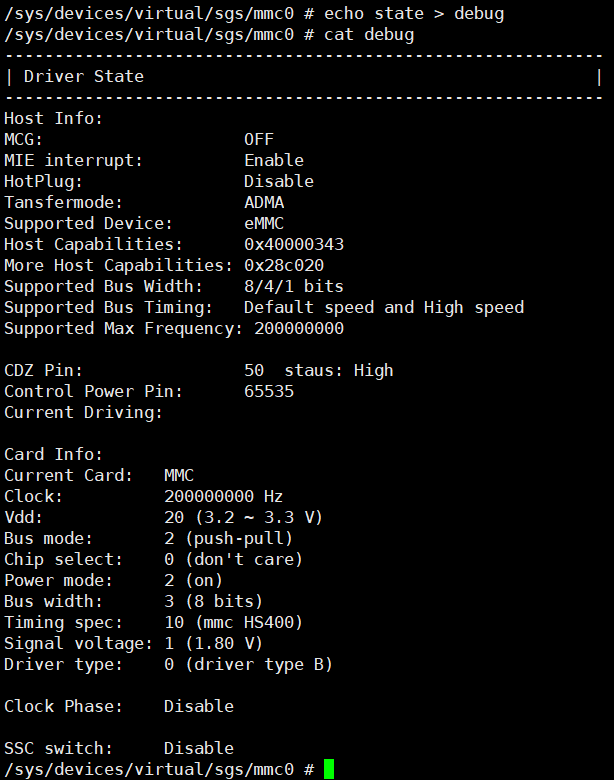Click the MIE interrupt Enable value

[274, 160]
